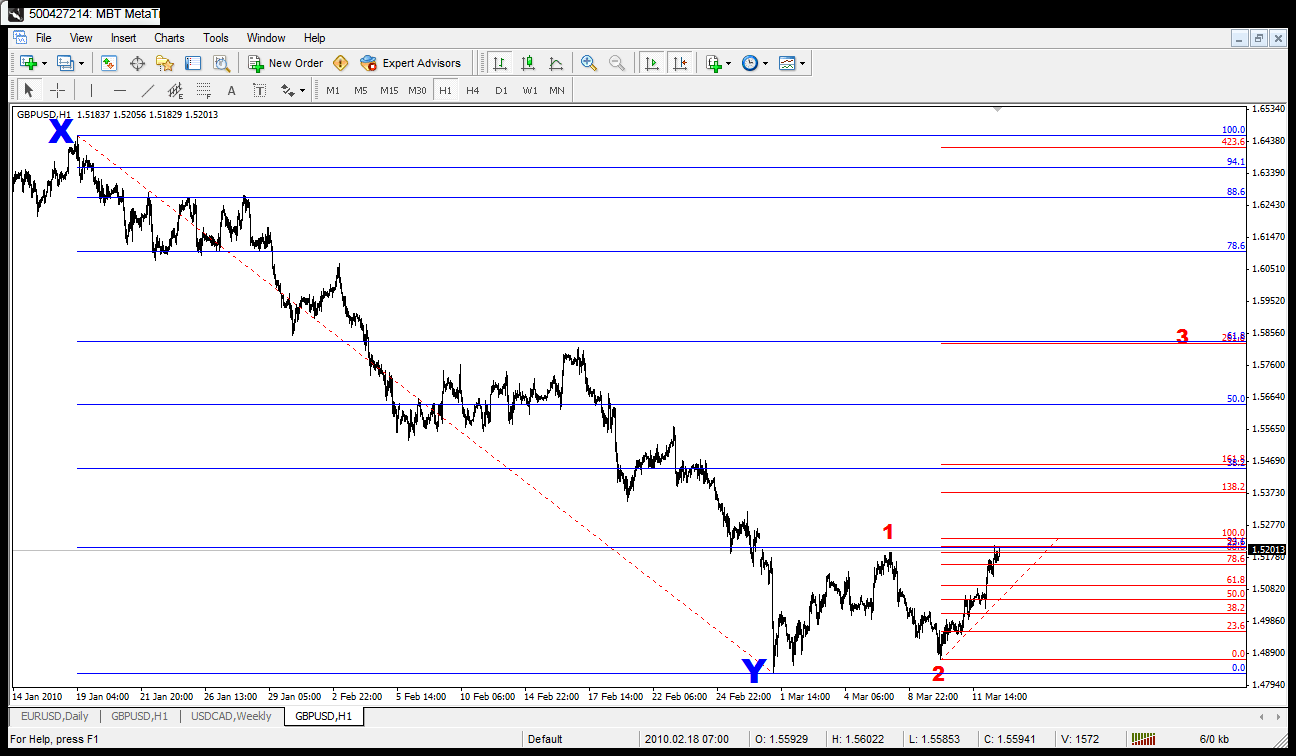This screenshot has height=756, width=1296.
Task: Toggle Auto Scroll on the chart
Action: (x=652, y=63)
